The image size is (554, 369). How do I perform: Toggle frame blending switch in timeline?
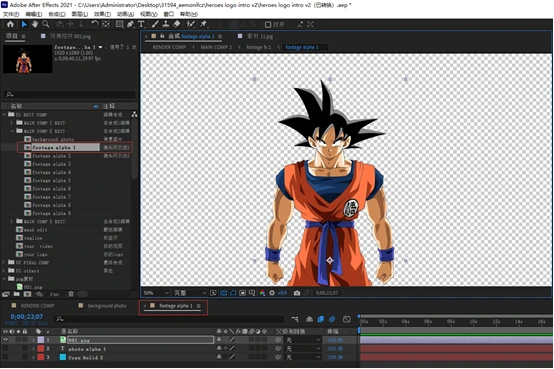coord(320,319)
